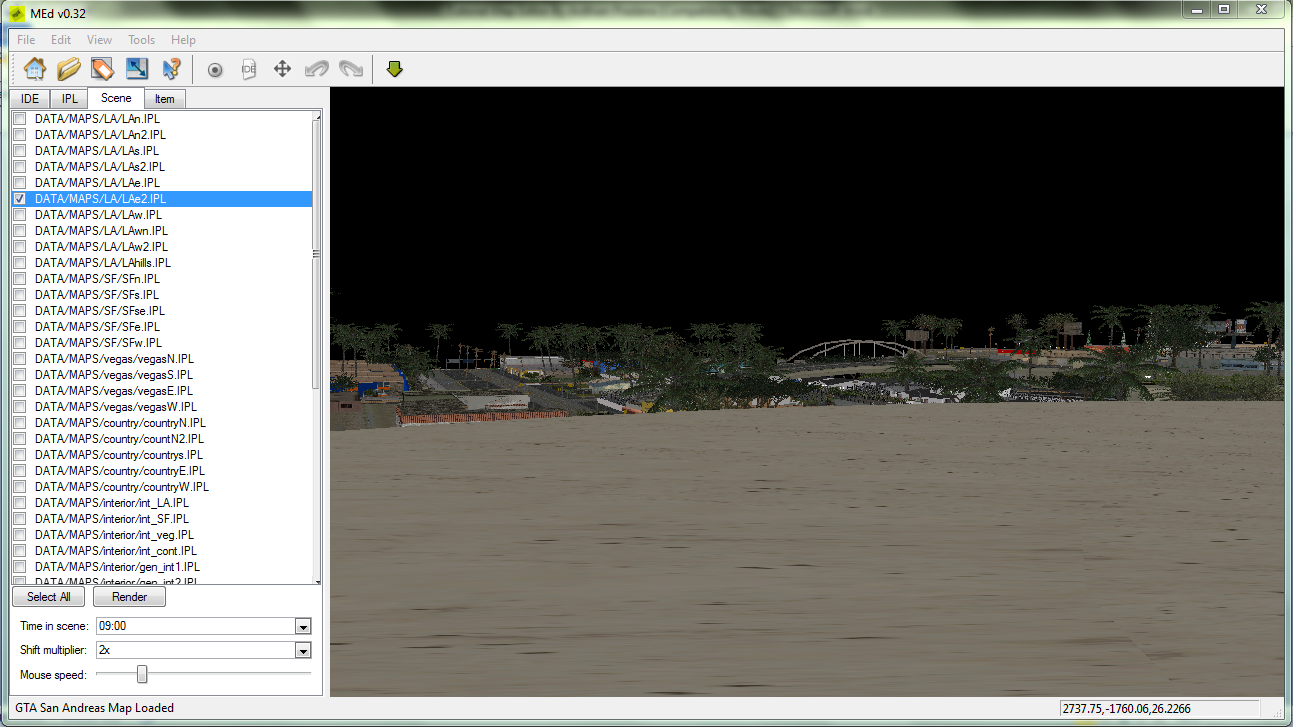Open the Time in scene dropdown
1293x727 pixels.
click(x=303, y=627)
